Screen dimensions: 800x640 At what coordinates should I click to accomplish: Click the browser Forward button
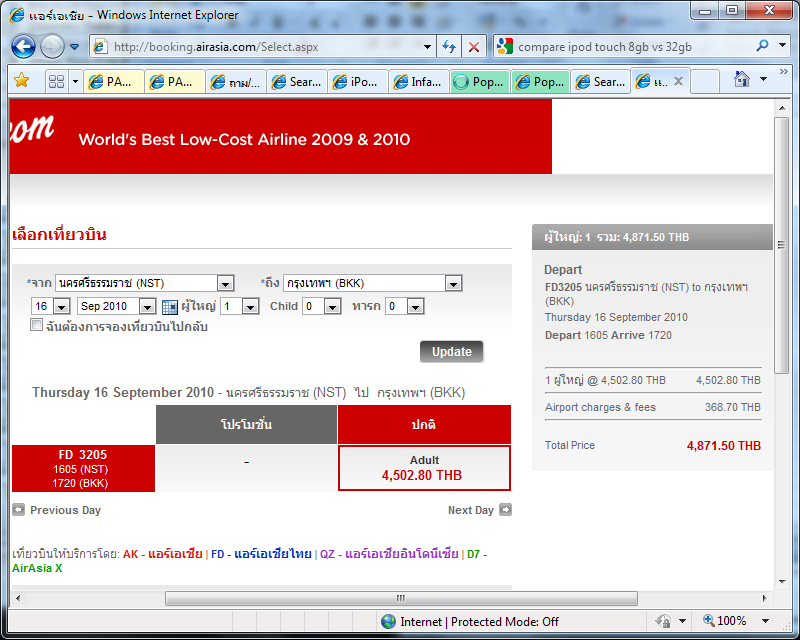tap(52, 47)
